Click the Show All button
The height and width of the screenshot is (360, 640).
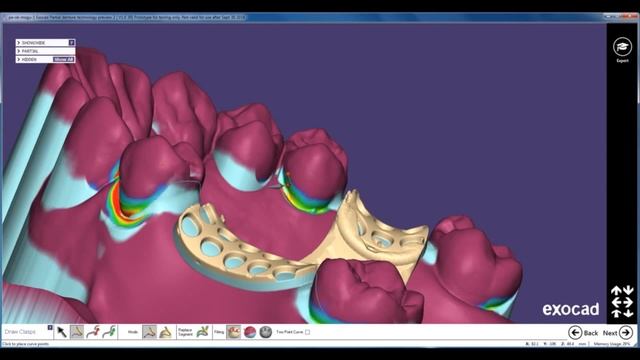[x=63, y=60]
